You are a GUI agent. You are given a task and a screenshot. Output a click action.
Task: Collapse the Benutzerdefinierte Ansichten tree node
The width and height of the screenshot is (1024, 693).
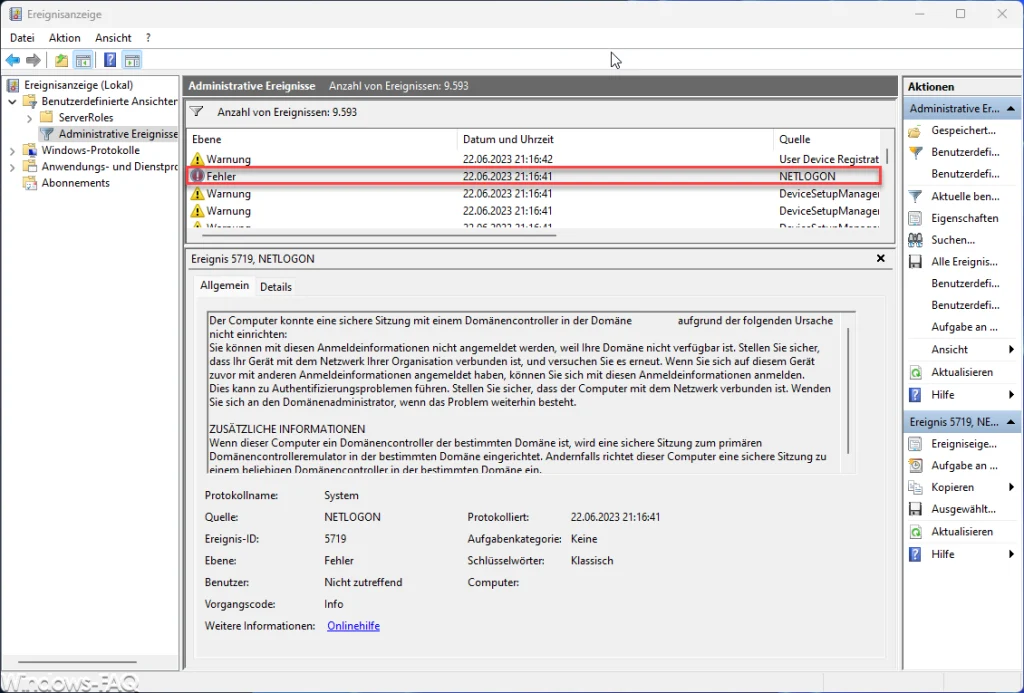coord(12,102)
